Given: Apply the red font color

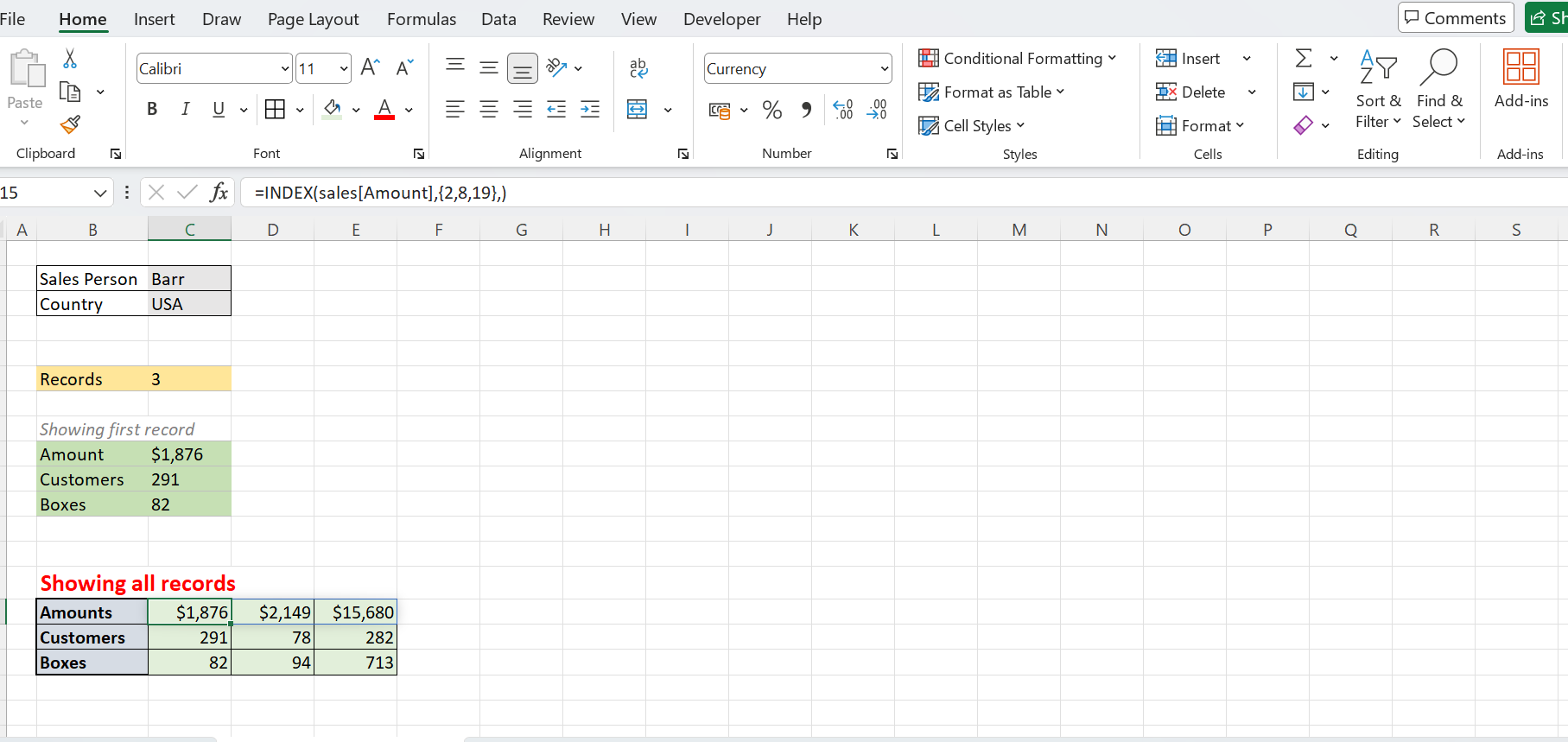Looking at the screenshot, I should point(384,109).
